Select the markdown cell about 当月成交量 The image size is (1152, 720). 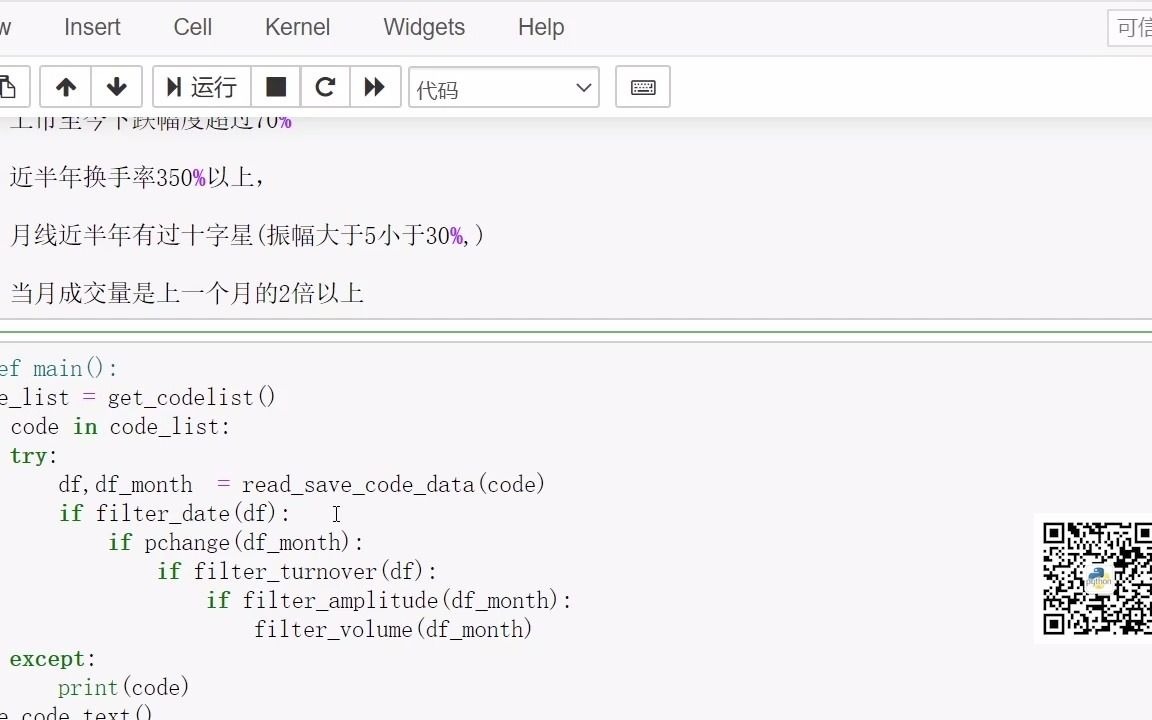[185, 293]
